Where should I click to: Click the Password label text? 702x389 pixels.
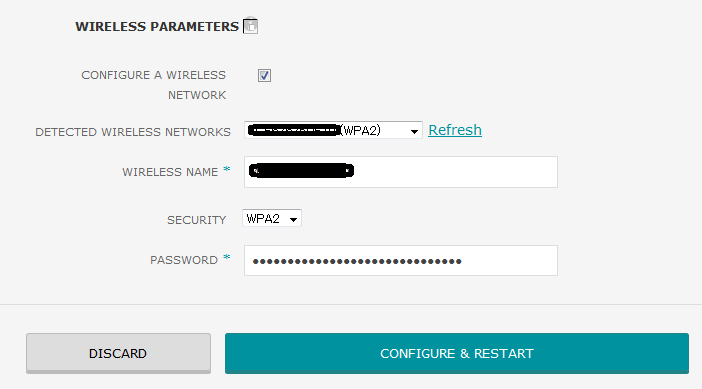pos(184,260)
